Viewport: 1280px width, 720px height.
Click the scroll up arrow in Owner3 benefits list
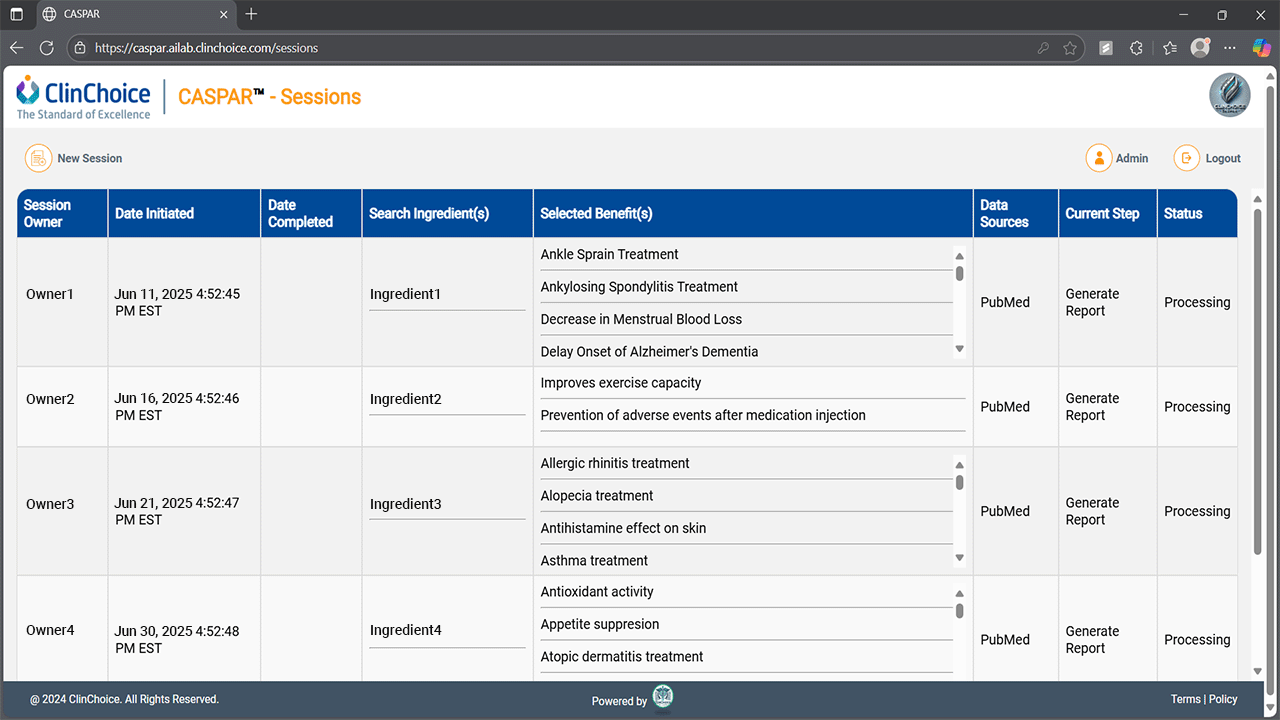click(x=960, y=465)
